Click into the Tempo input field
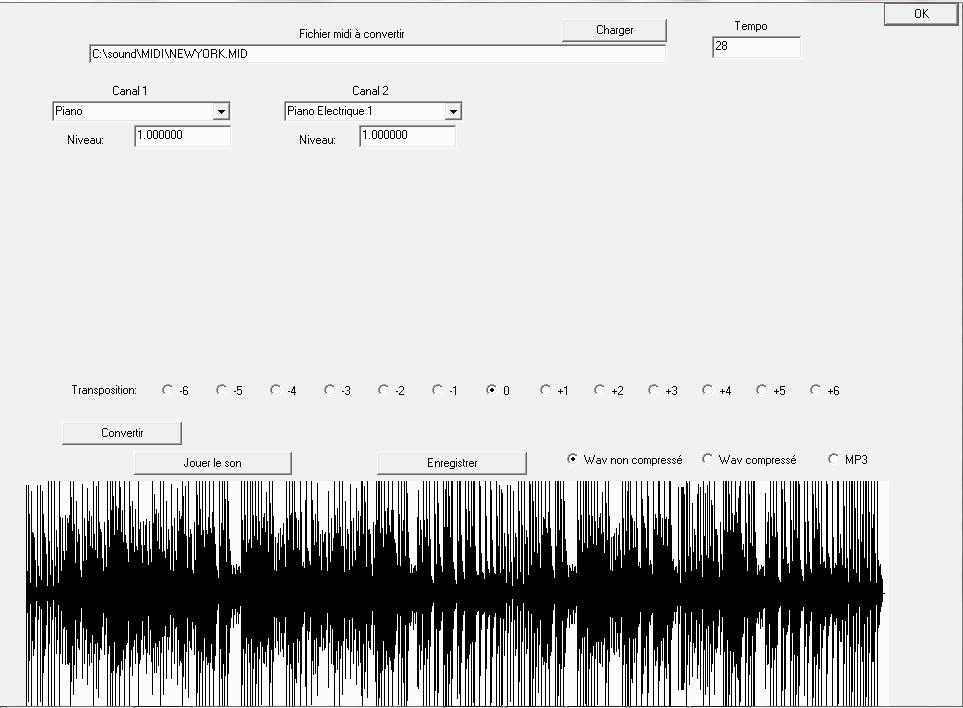963x708 pixels. pyautogui.click(x=757, y=47)
